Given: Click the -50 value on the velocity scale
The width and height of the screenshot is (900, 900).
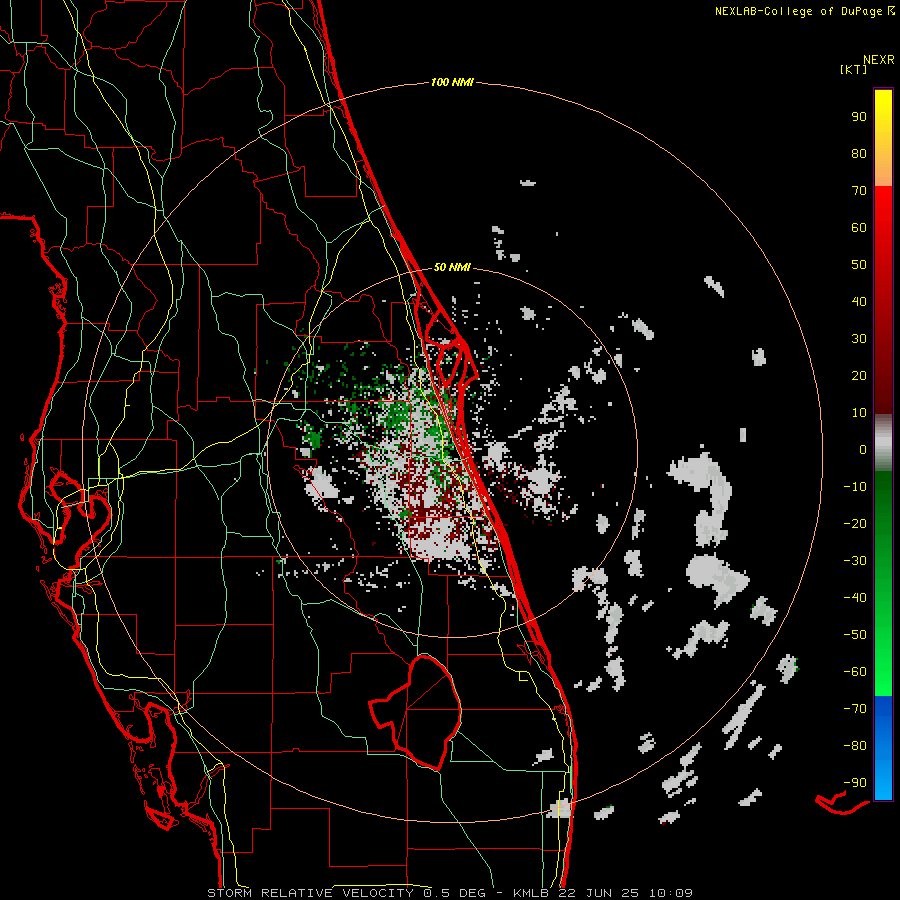Looking at the screenshot, I should [x=855, y=635].
